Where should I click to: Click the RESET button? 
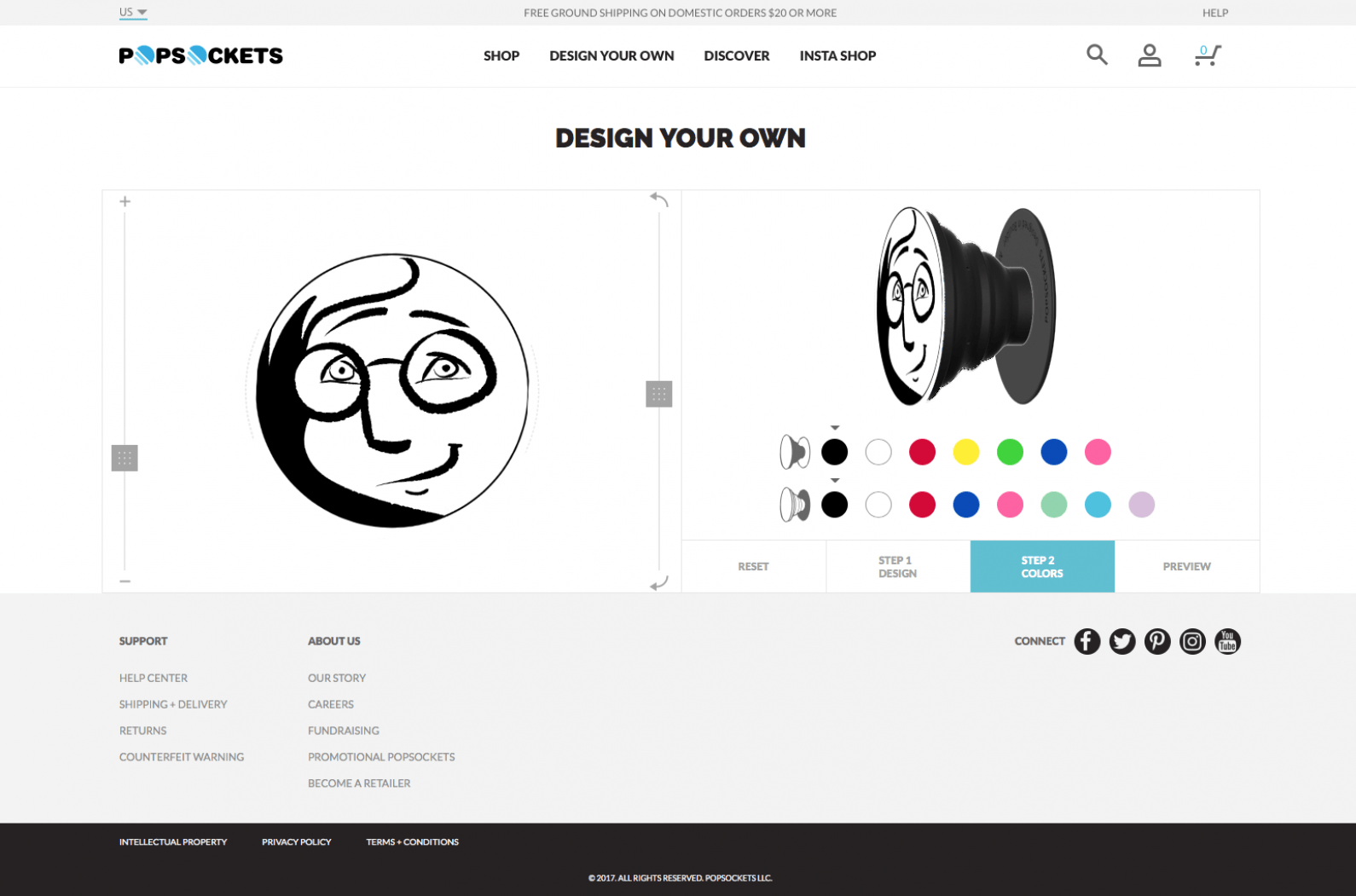[754, 567]
